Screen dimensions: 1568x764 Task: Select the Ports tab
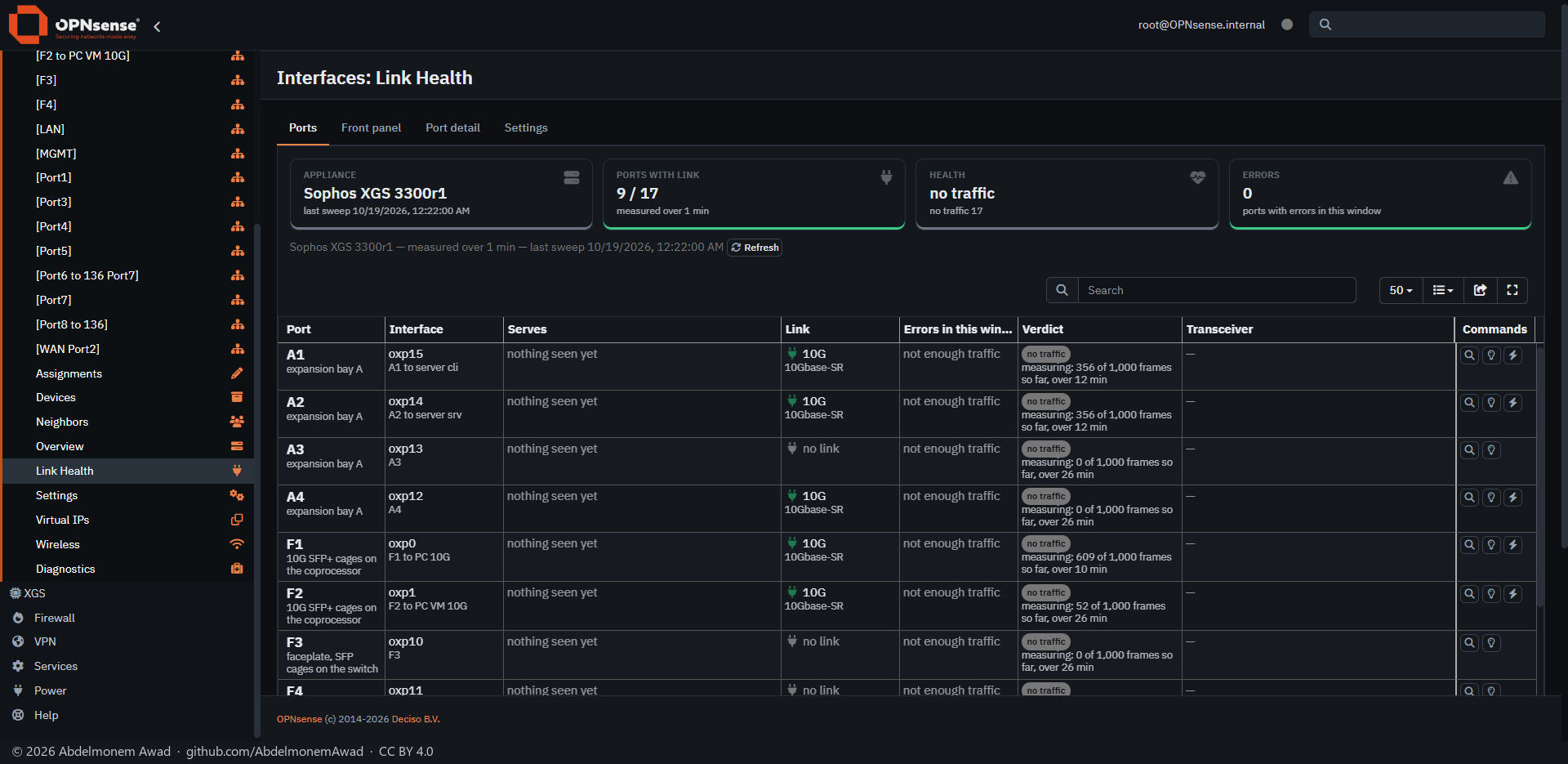point(303,128)
